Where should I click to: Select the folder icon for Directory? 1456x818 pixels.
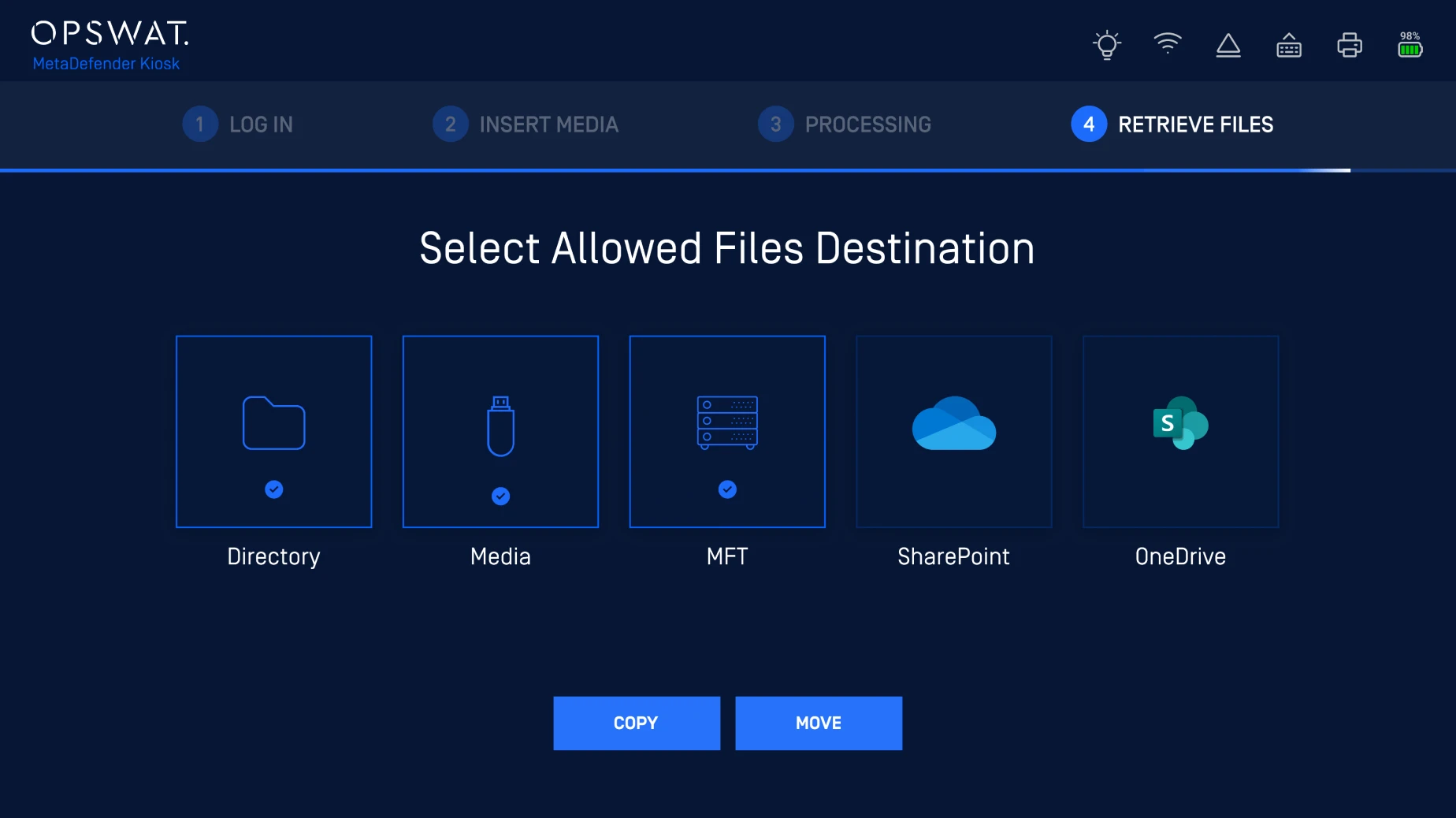tap(273, 423)
